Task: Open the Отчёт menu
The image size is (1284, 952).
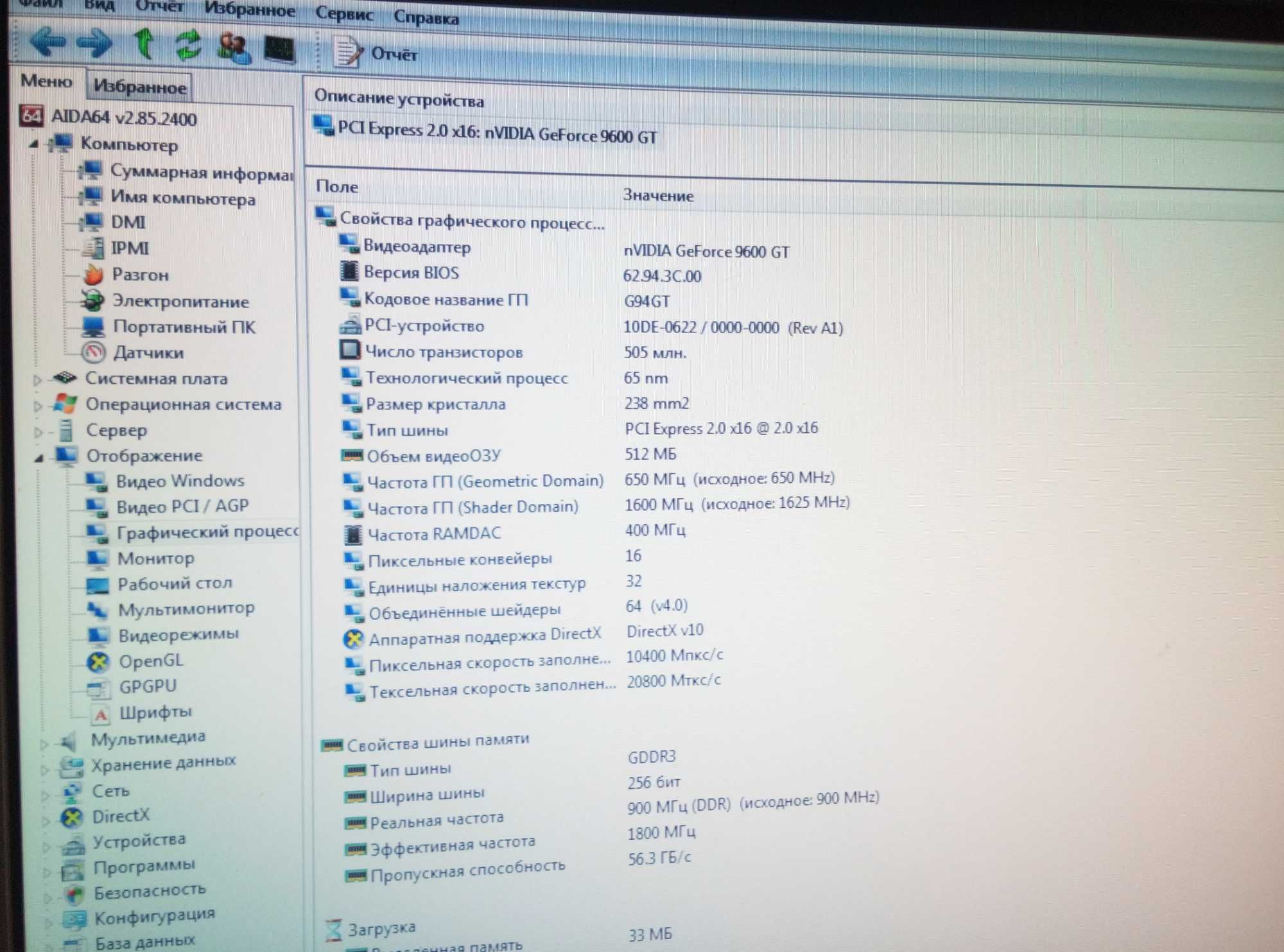Action: click(x=159, y=8)
